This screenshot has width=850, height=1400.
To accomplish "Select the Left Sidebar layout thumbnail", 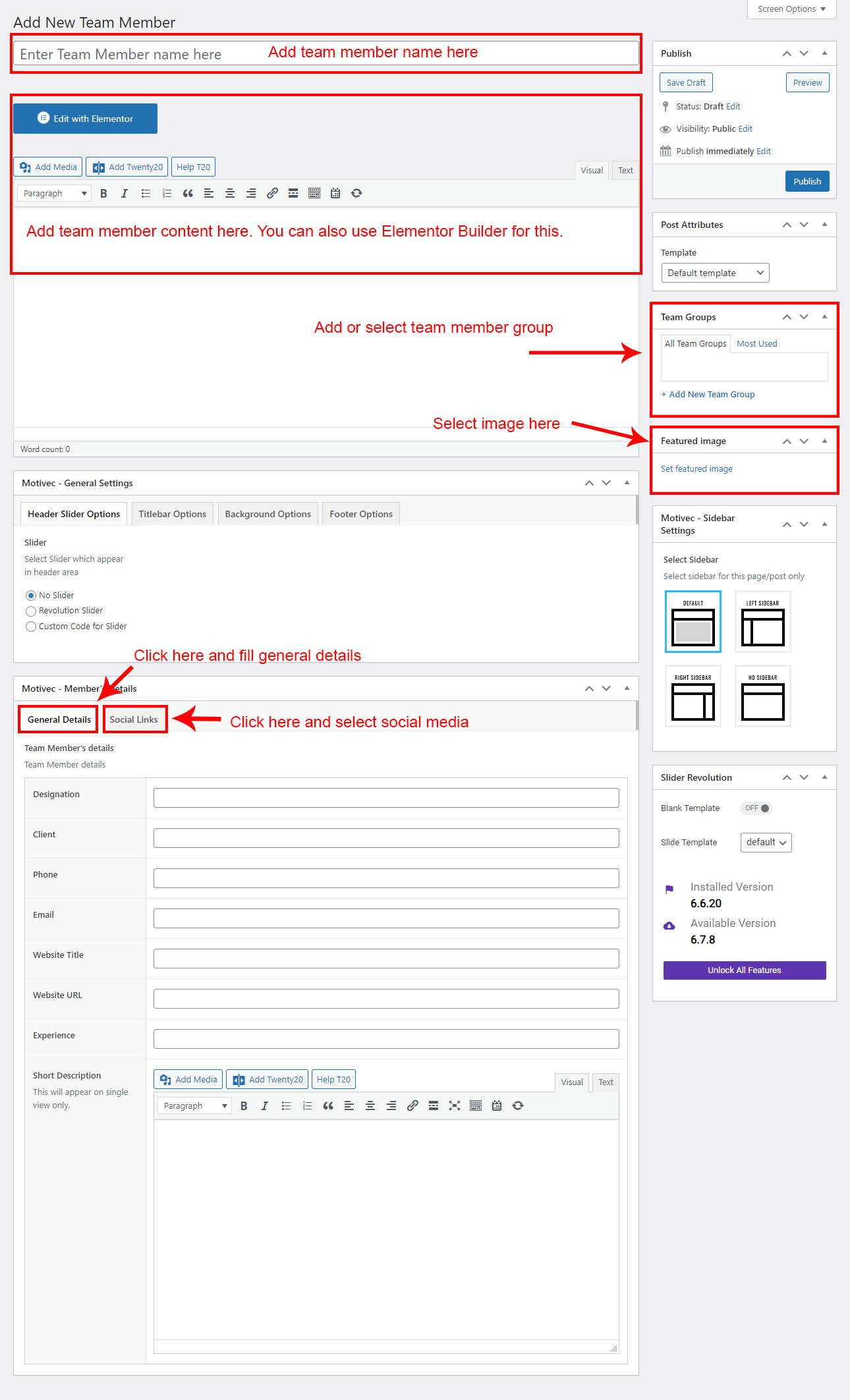I will click(762, 622).
